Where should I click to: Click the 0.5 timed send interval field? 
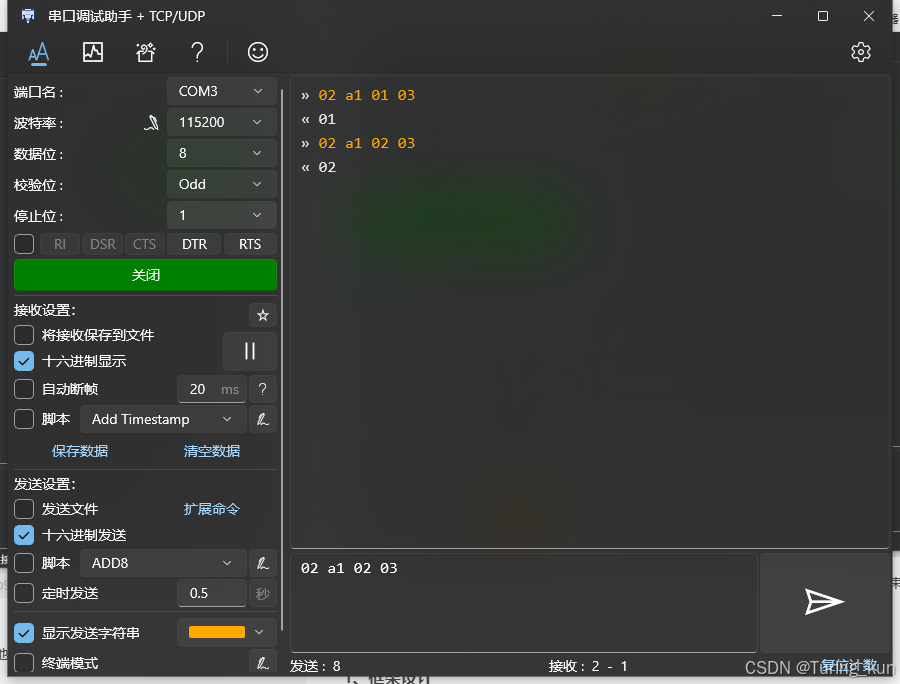(x=212, y=593)
